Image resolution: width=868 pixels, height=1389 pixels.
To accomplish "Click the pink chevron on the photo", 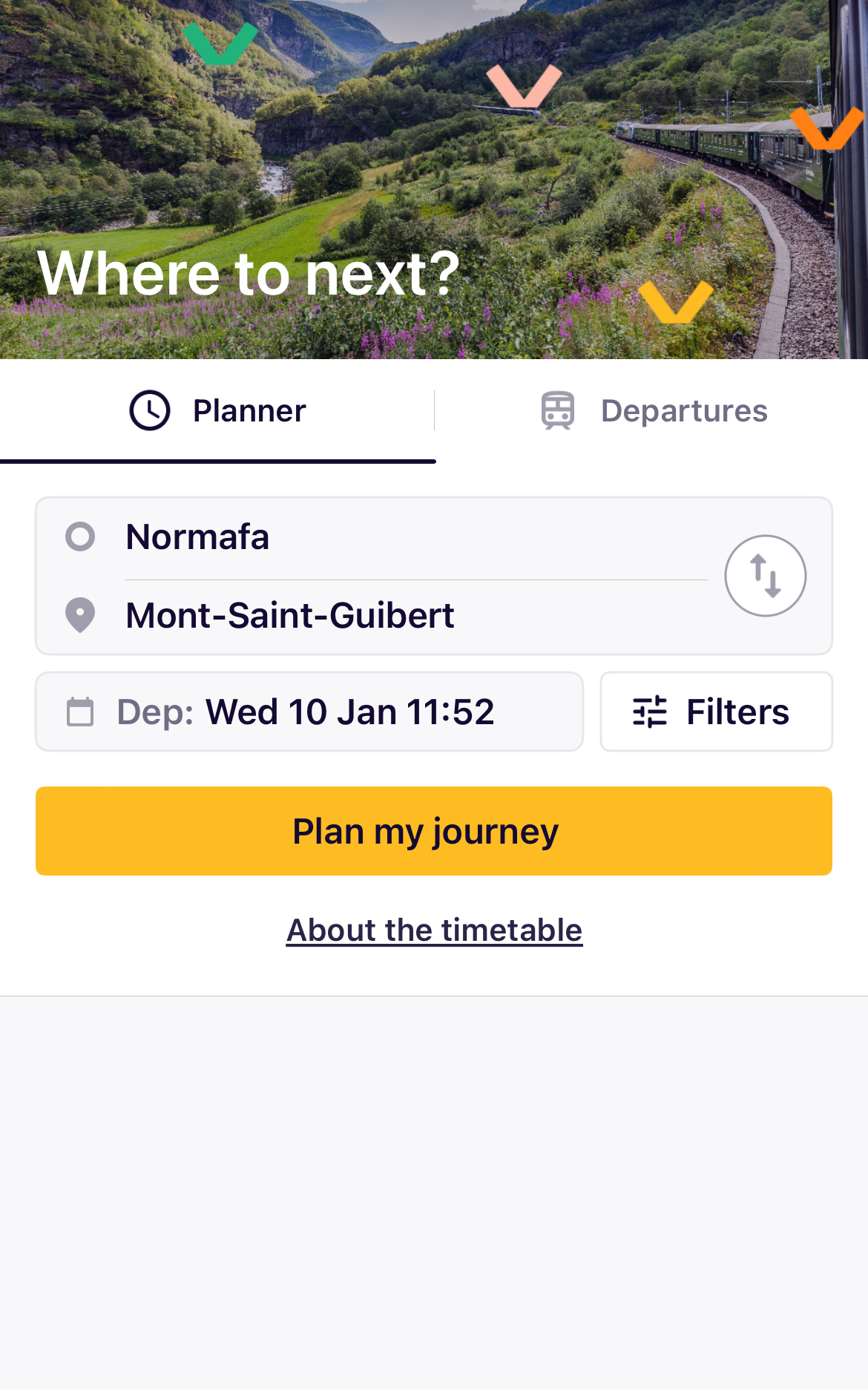I will coord(524,85).
